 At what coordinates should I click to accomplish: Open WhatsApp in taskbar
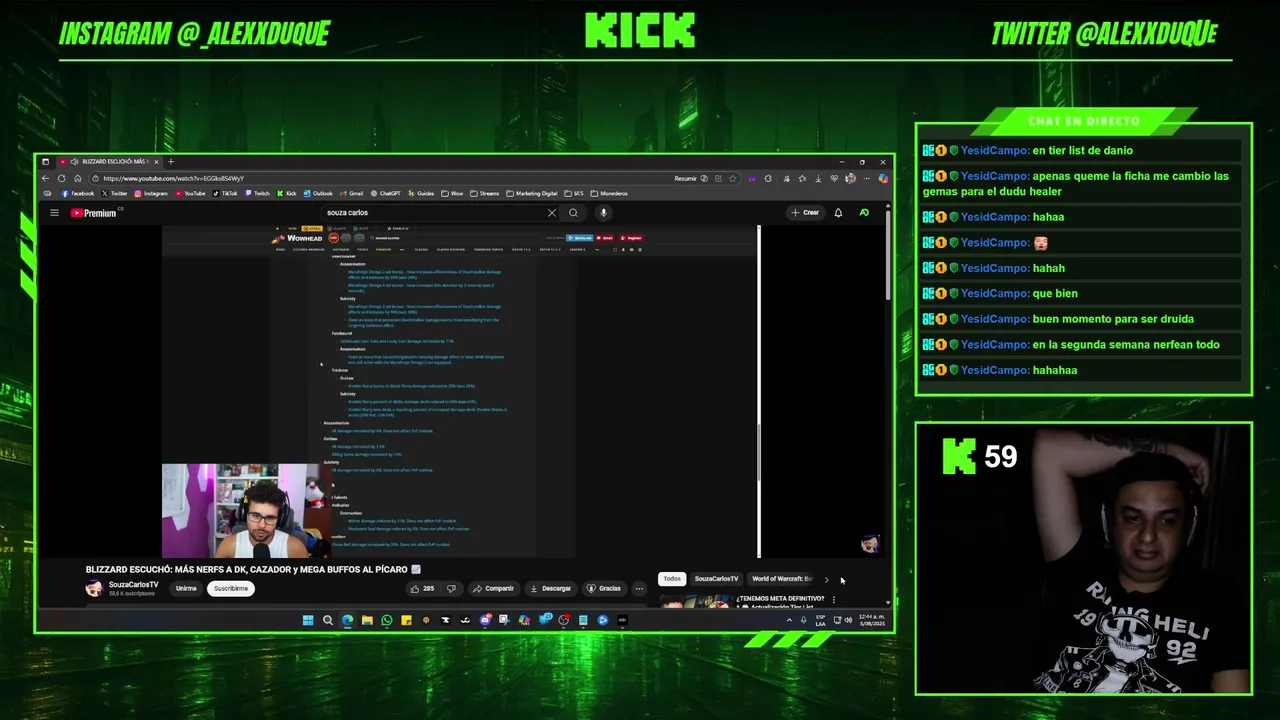[x=386, y=620]
